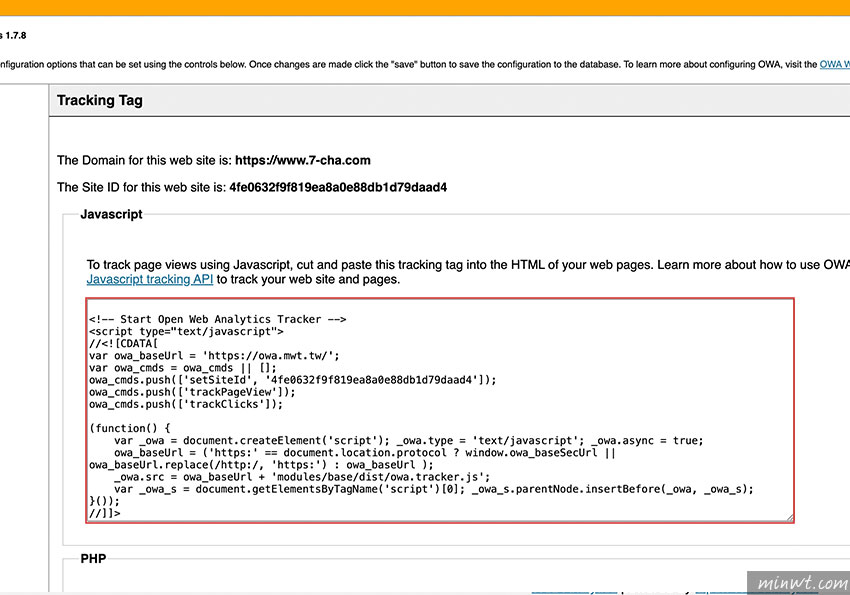Click the 'var owa_cmds = owa_cmds || []' line

click(183, 367)
